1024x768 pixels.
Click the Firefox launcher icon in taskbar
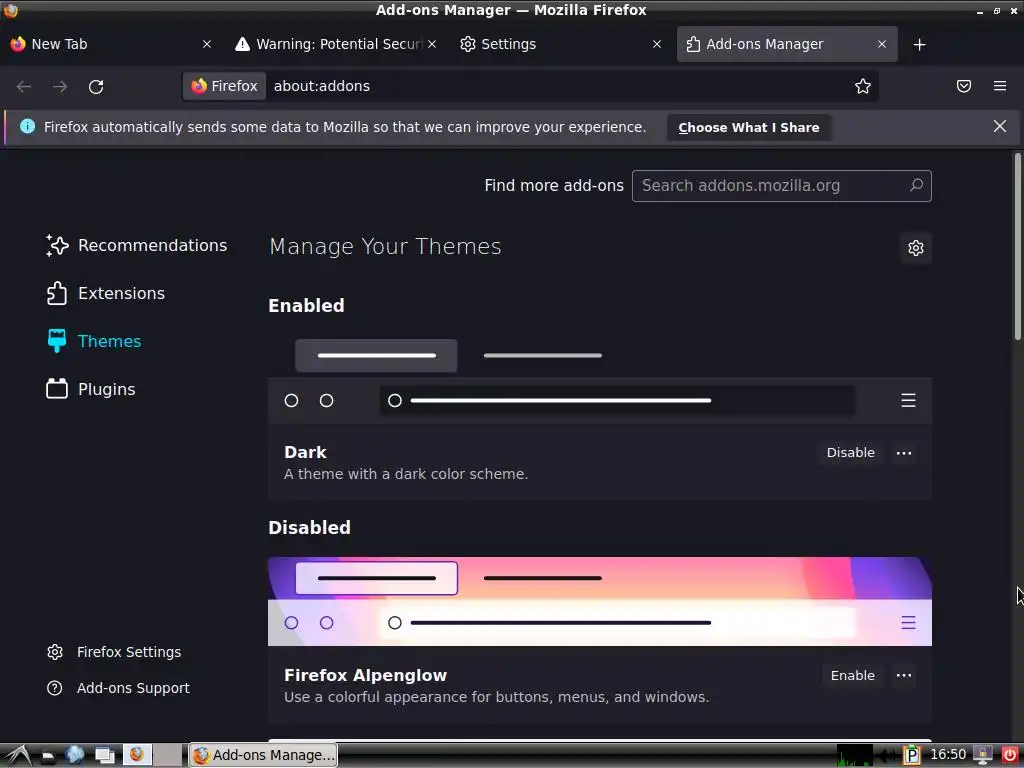coord(136,755)
